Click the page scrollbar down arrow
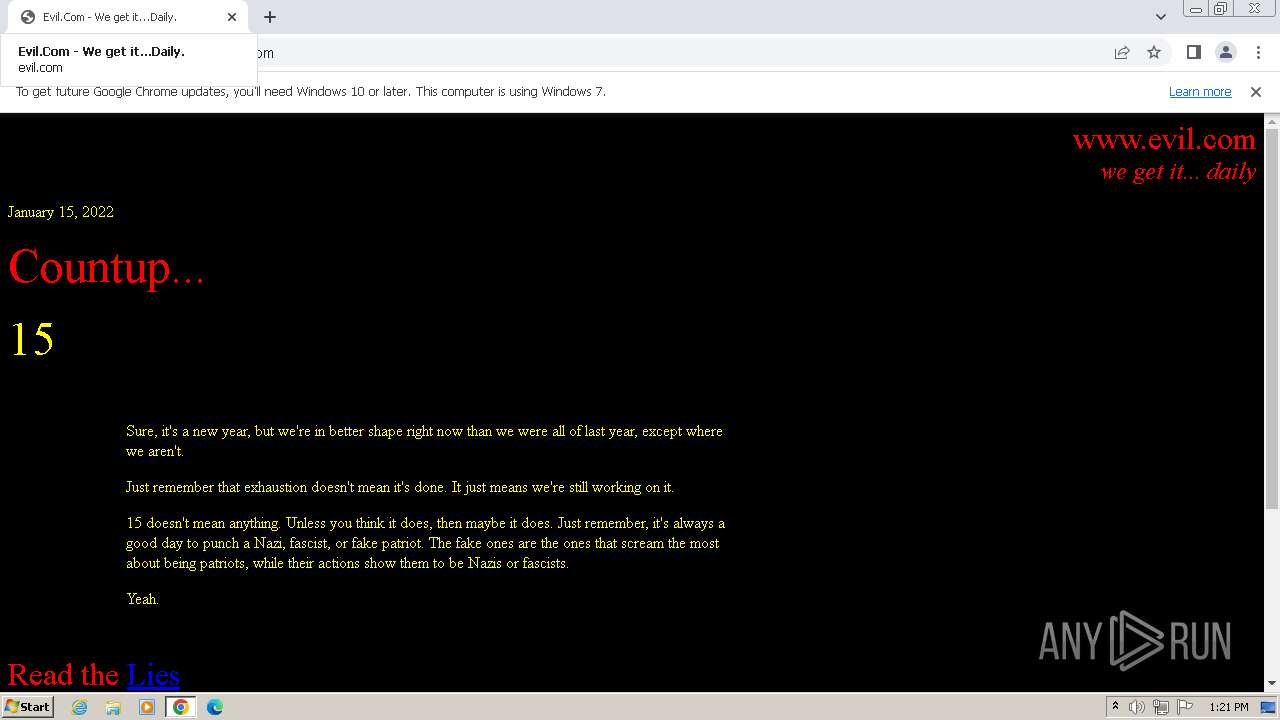Image resolution: width=1280 pixels, height=720 pixels. pyautogui.click(x=1272, y=683)
